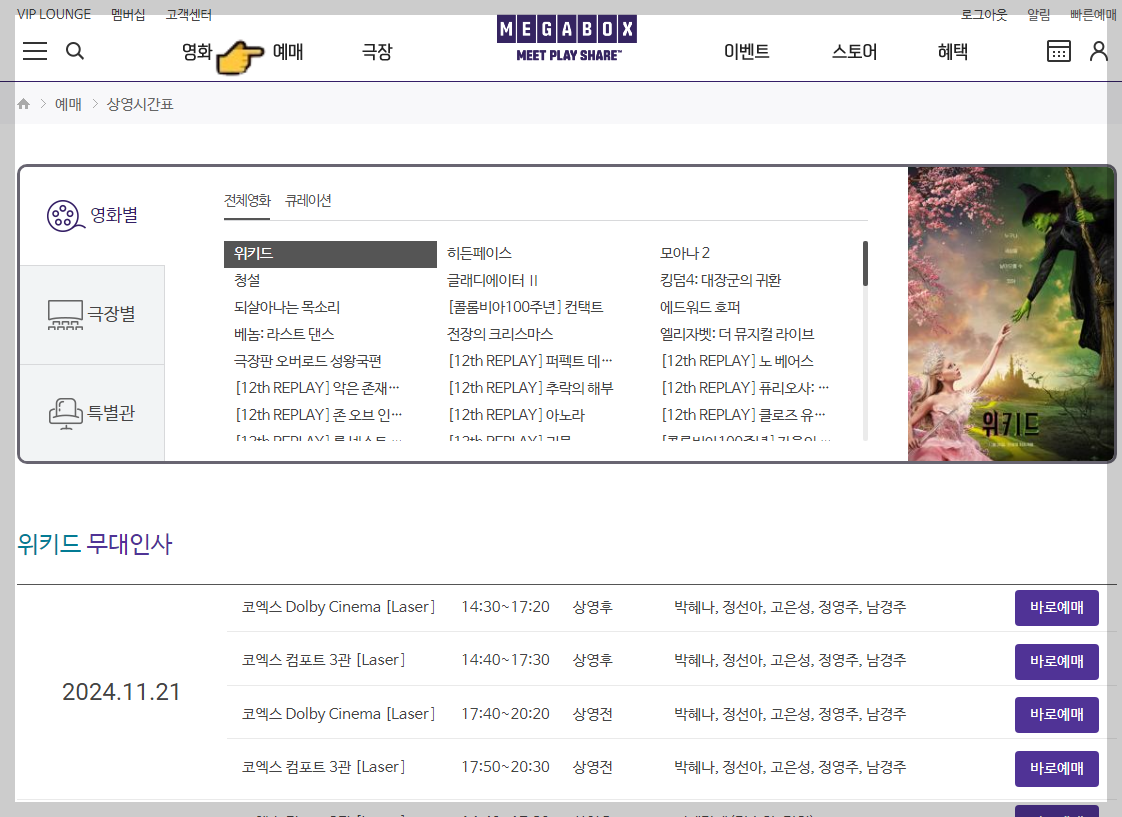Open 빠른예매 quick booking
The height and width of the screenshot is (817, 1122).
(x=1093, y=14)
